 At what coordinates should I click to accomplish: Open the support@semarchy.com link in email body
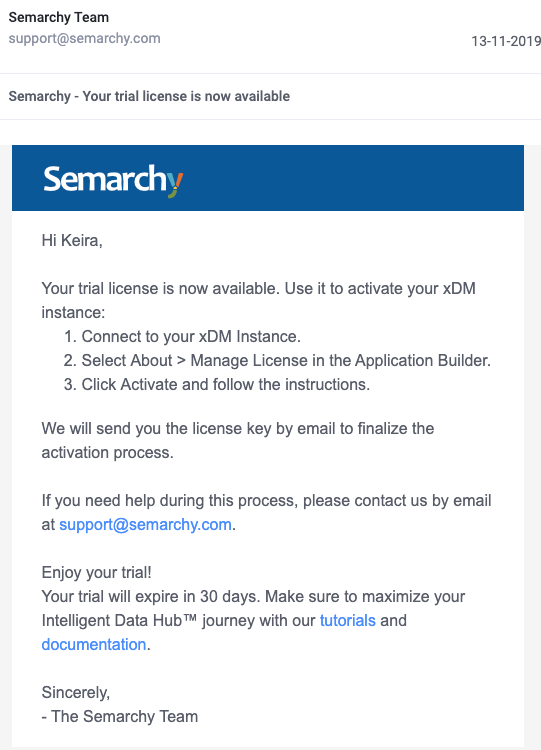coord(145,524)
